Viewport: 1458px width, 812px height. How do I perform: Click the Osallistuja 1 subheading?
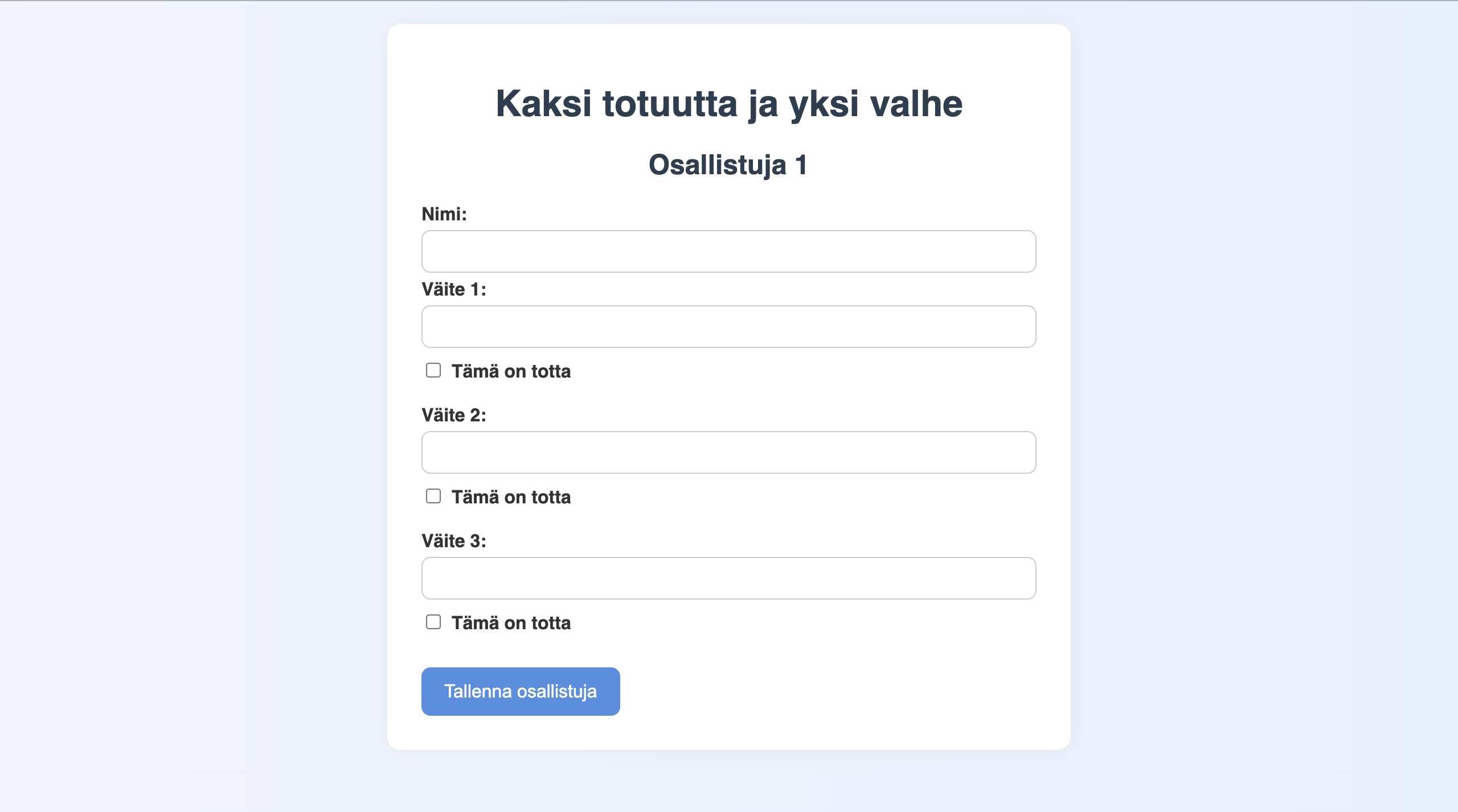[x=728, y=165]
